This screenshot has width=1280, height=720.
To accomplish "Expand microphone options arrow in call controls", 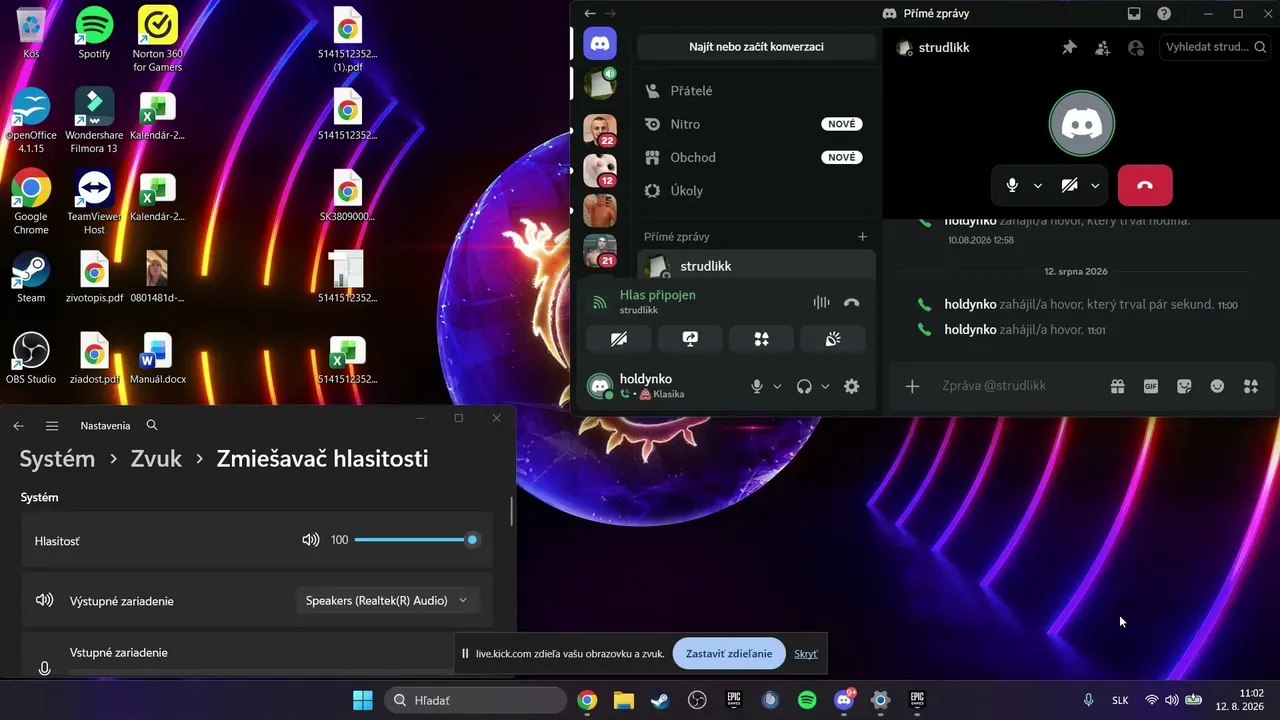I will [x=1038, y=186].
